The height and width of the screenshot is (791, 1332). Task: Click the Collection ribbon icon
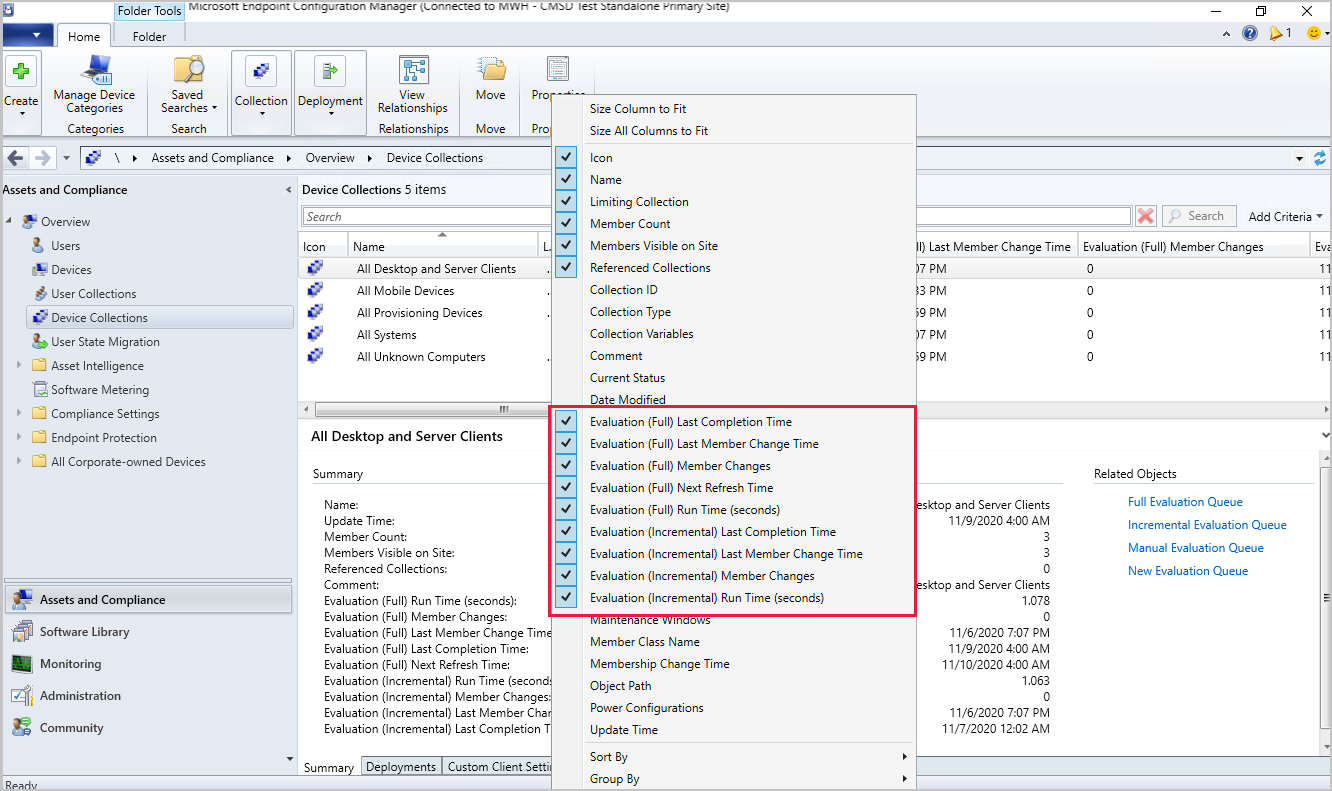tap(261, 72)
